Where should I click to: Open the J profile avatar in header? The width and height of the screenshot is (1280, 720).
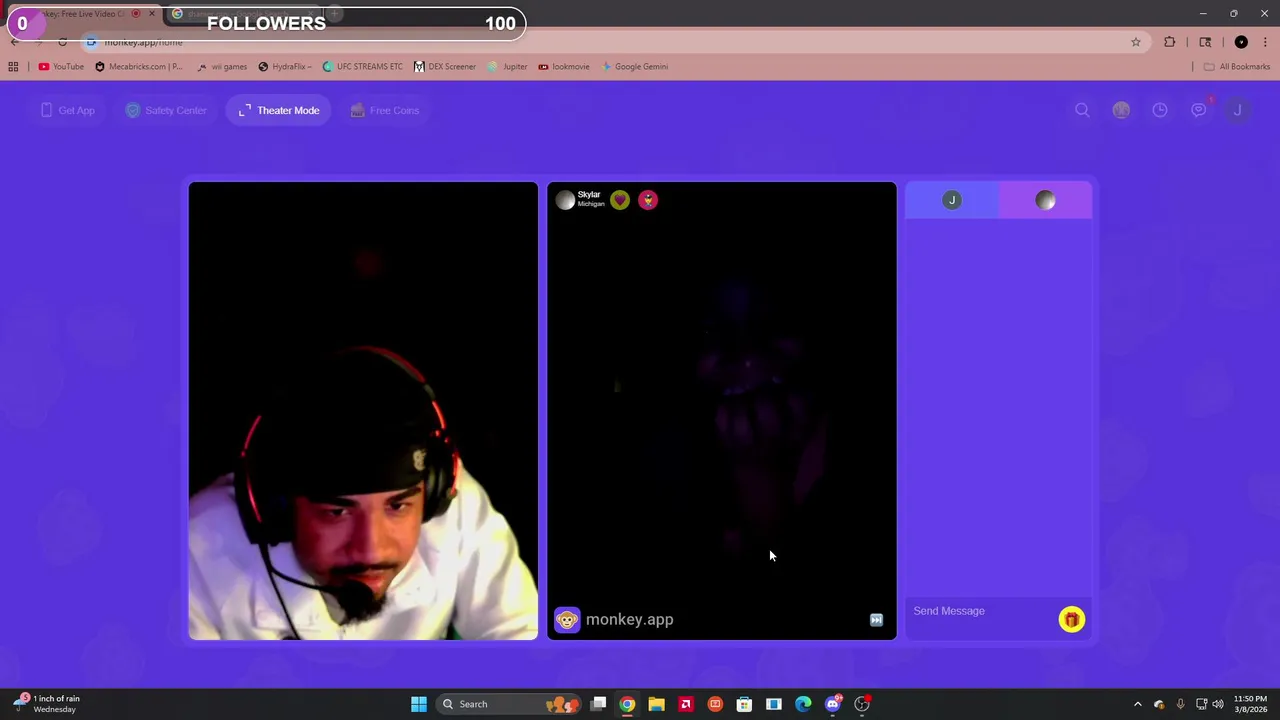(x=1237, y=110)
